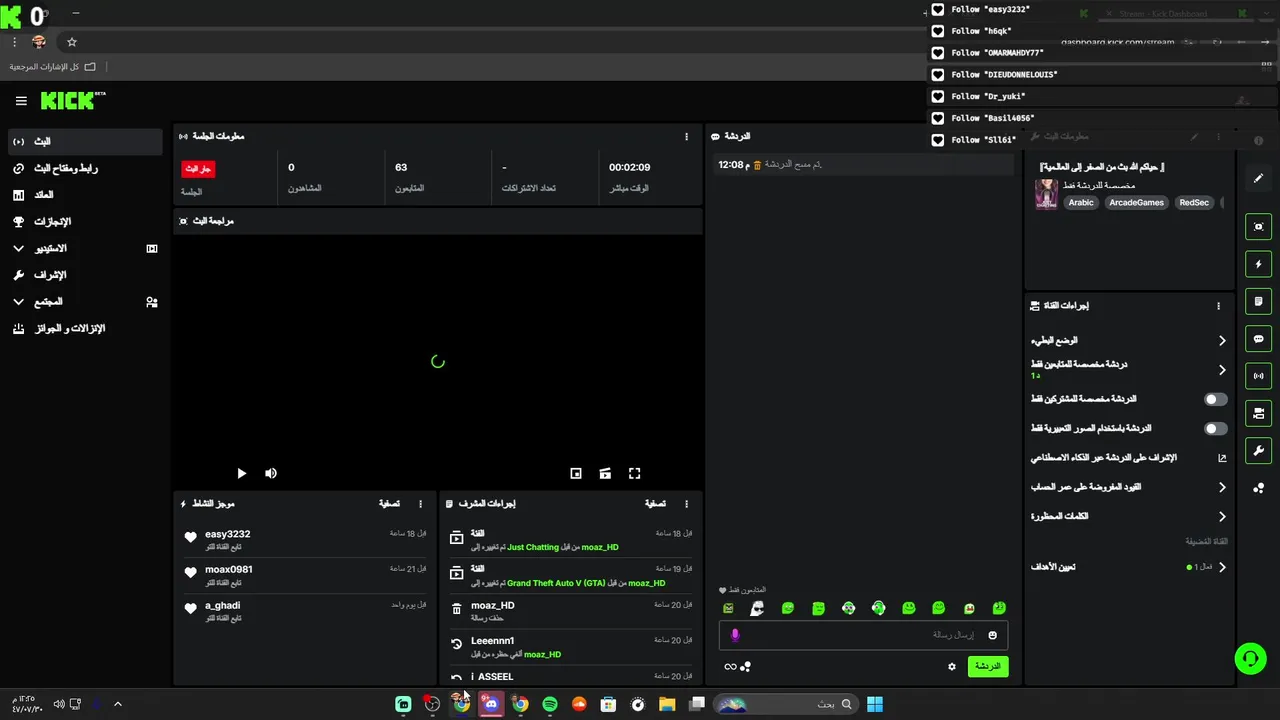This screenshot has width=1280, height=720.
Task: Enable picture-in-picture on stream preview
Action: coord(576,473)
